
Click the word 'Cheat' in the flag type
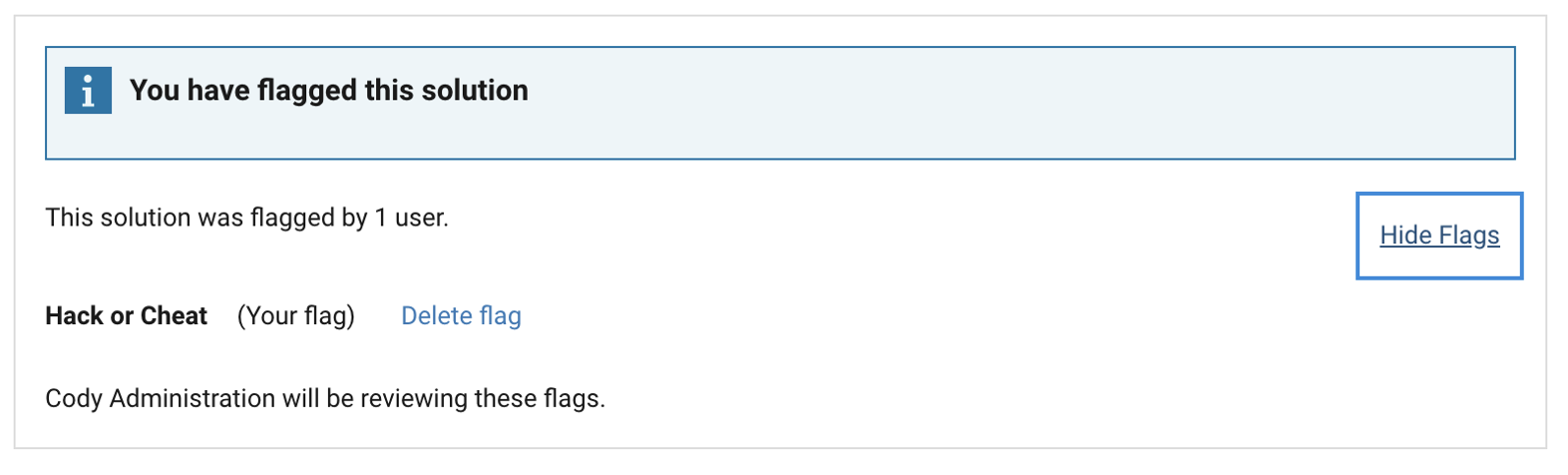pos(174,316)
